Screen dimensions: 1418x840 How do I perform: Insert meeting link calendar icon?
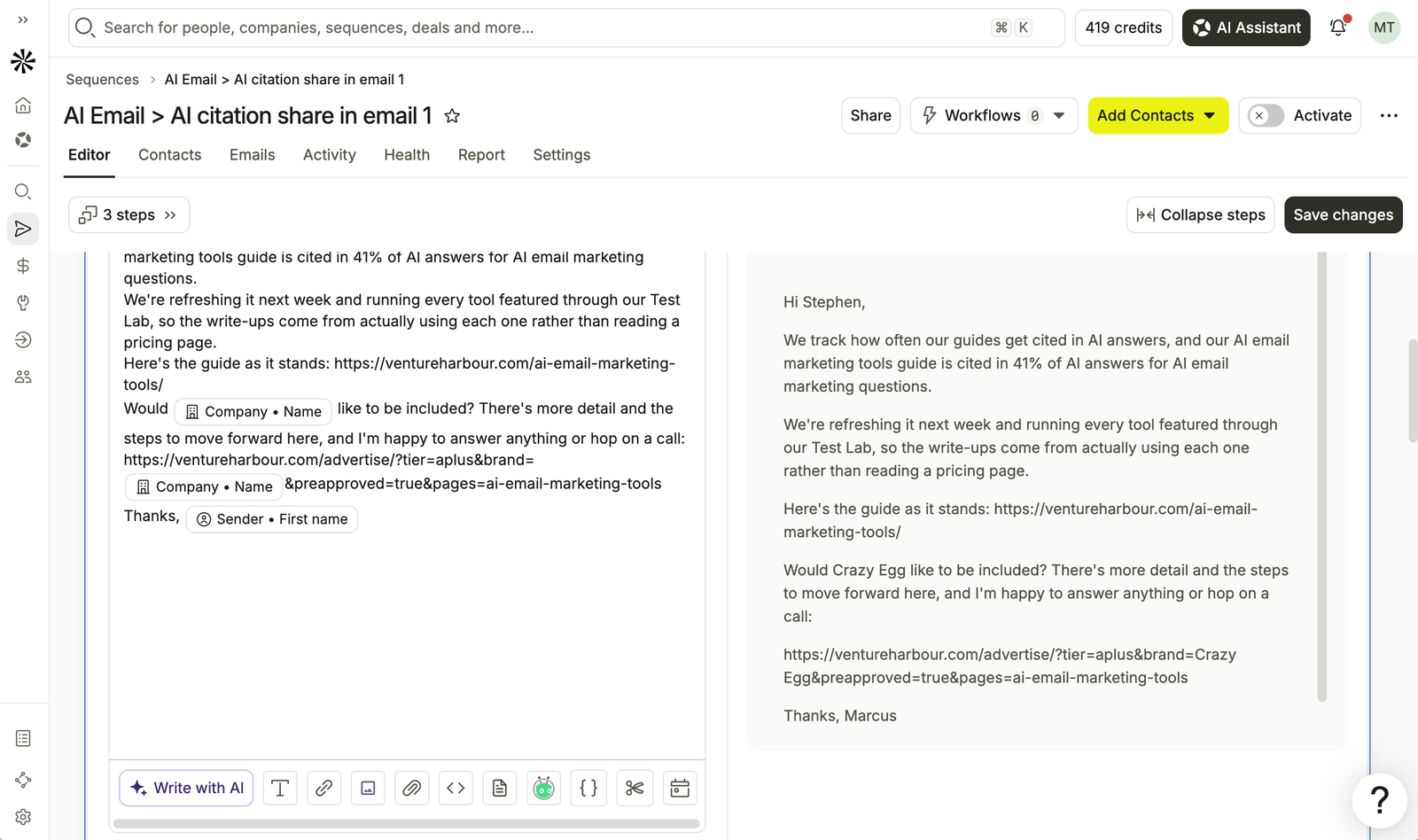point(680,788)
